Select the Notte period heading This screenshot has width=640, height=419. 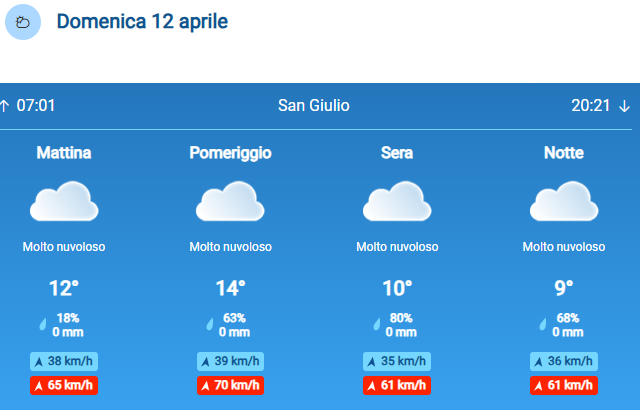point(564,153)
